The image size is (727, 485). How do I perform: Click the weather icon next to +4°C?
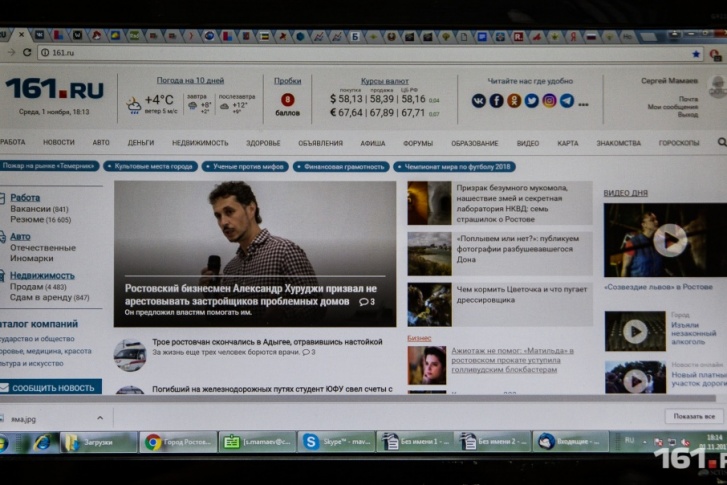(x=134, y=105)
